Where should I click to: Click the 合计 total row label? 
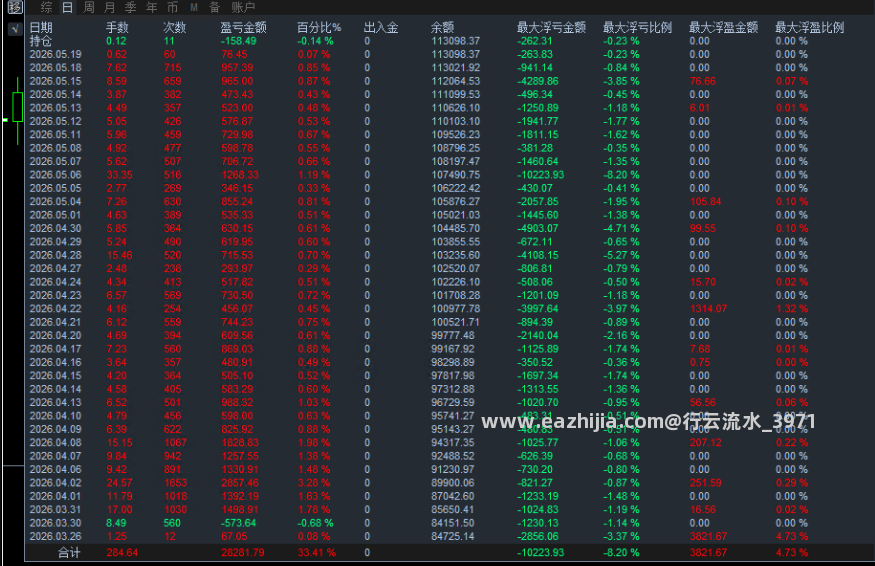pos(69,553)
